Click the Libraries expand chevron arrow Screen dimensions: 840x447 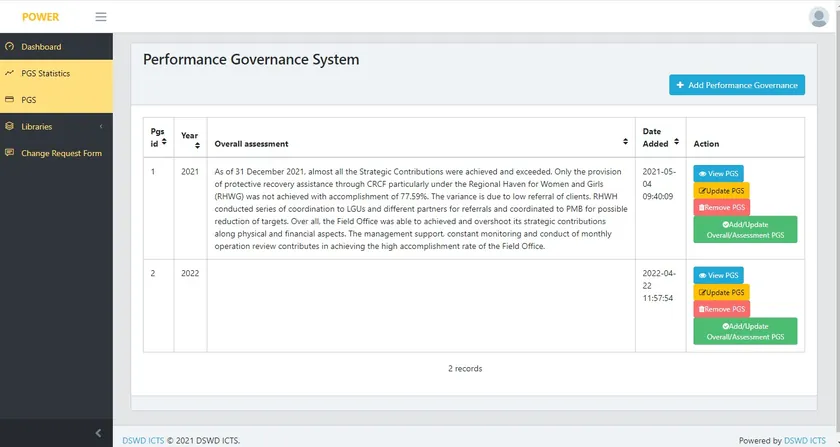pos(101,126)
